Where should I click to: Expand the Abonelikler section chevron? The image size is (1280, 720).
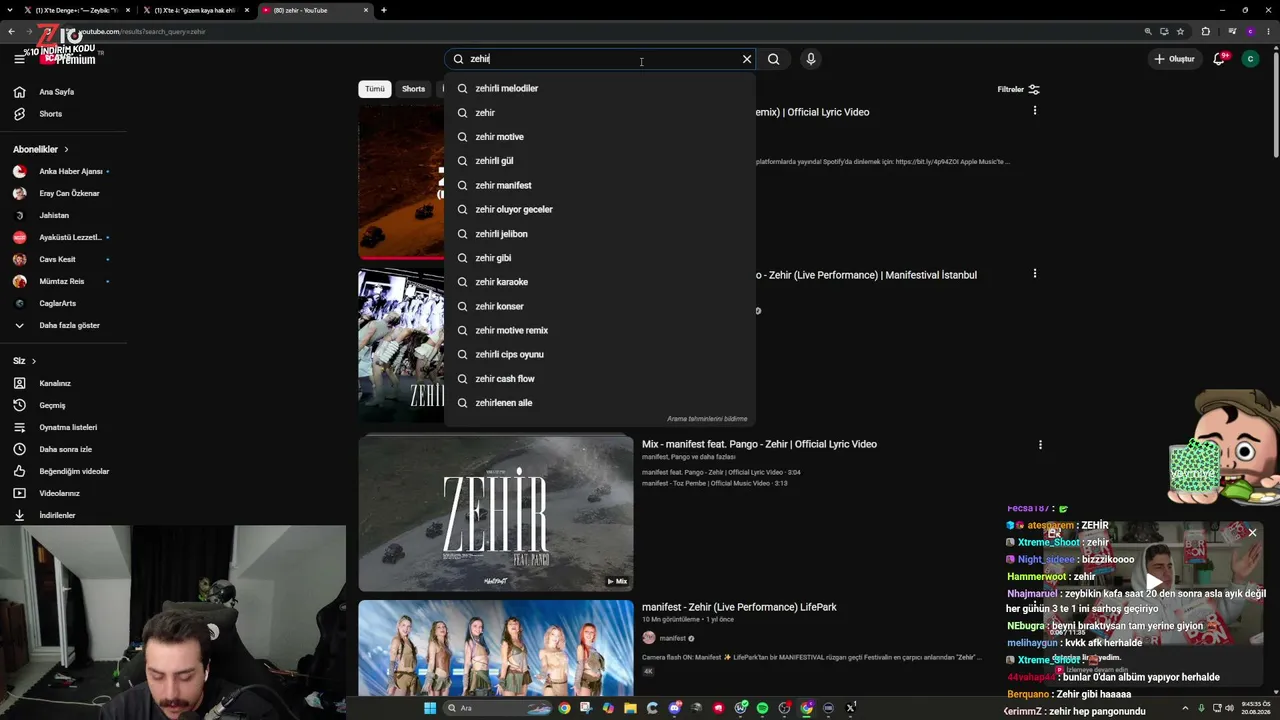click(66, 150)
